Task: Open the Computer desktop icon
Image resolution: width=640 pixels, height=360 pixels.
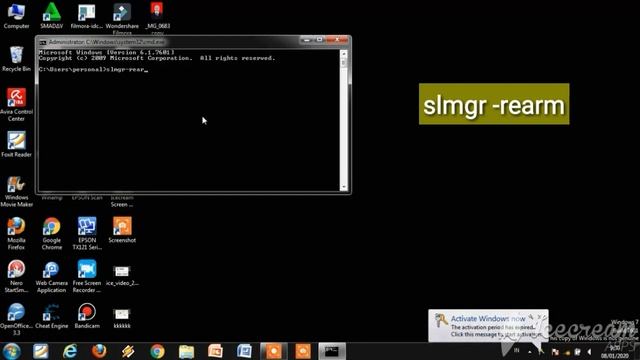Action: click(16, 16)
